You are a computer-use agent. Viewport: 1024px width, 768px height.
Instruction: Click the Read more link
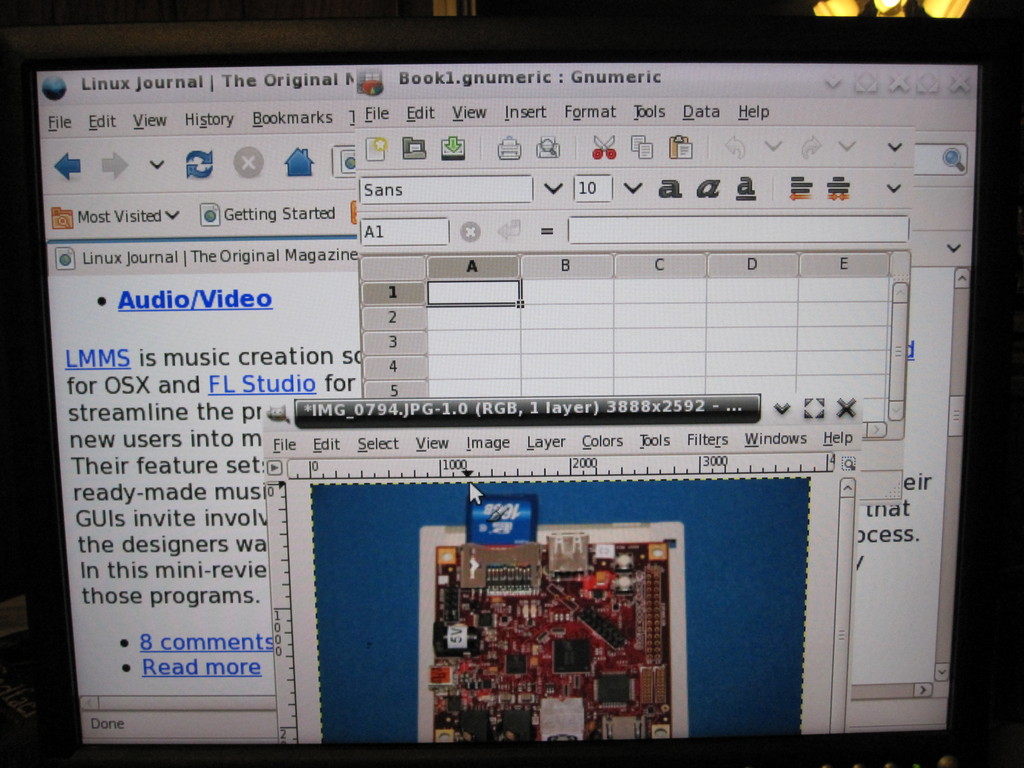pos(201,667)
